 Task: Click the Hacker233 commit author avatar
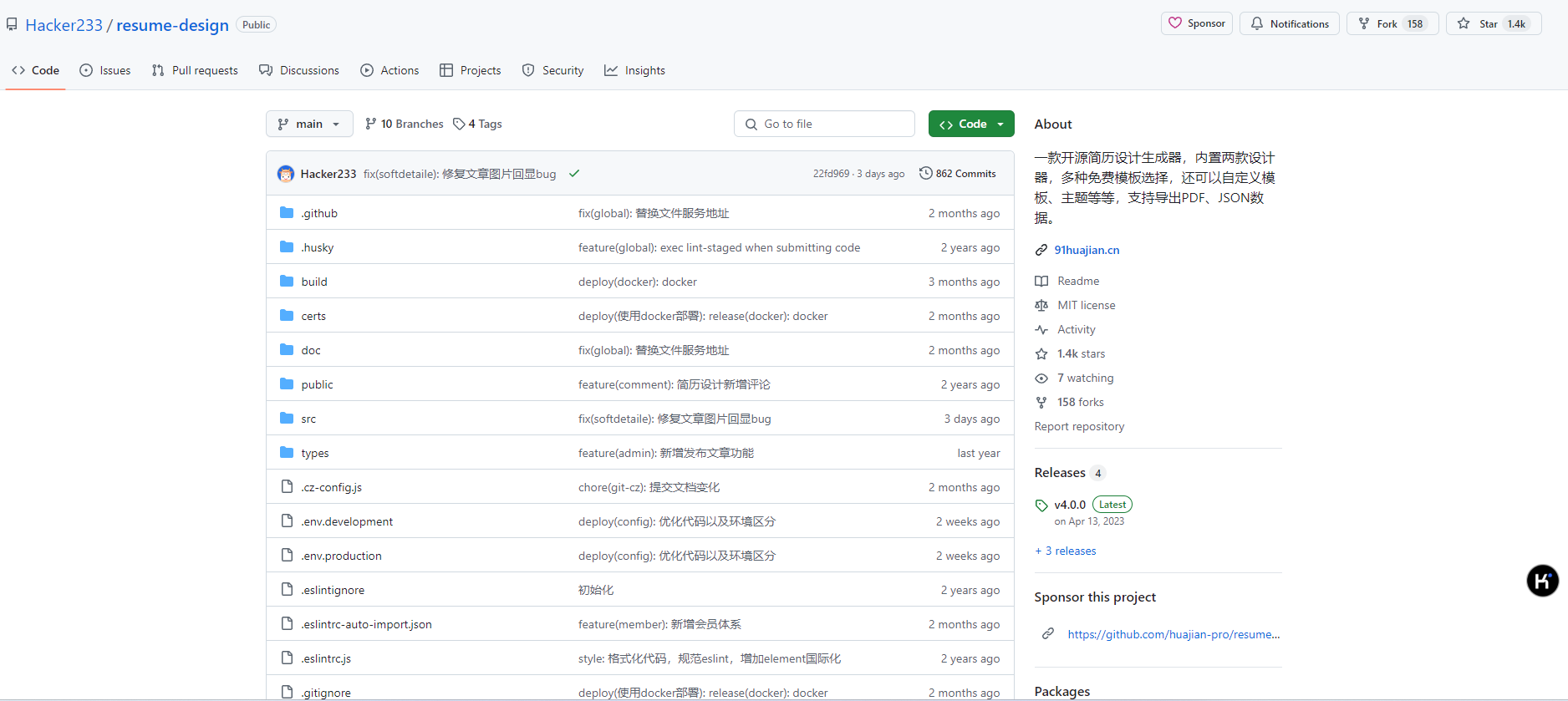286,174
